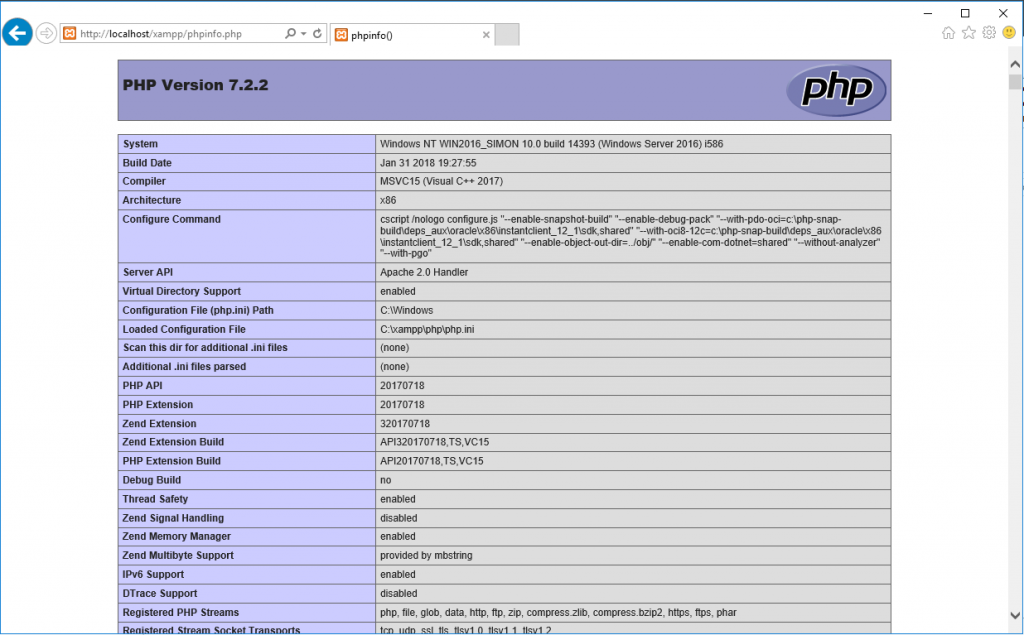The image size is (1024, 635).
Task: Click the "Configure Command" label
Action: (172, 219)
